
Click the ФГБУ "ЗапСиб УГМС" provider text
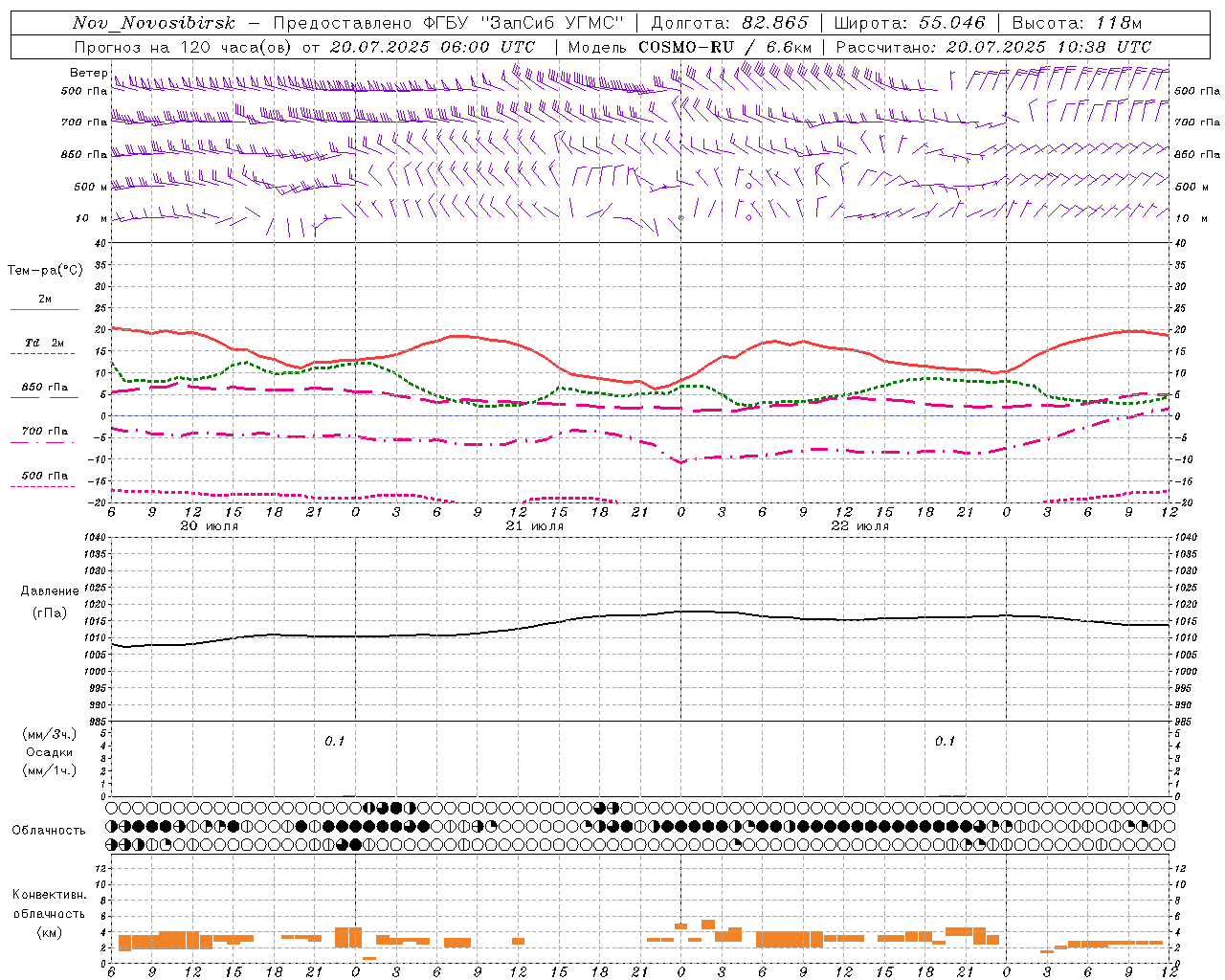click(523, 23)
